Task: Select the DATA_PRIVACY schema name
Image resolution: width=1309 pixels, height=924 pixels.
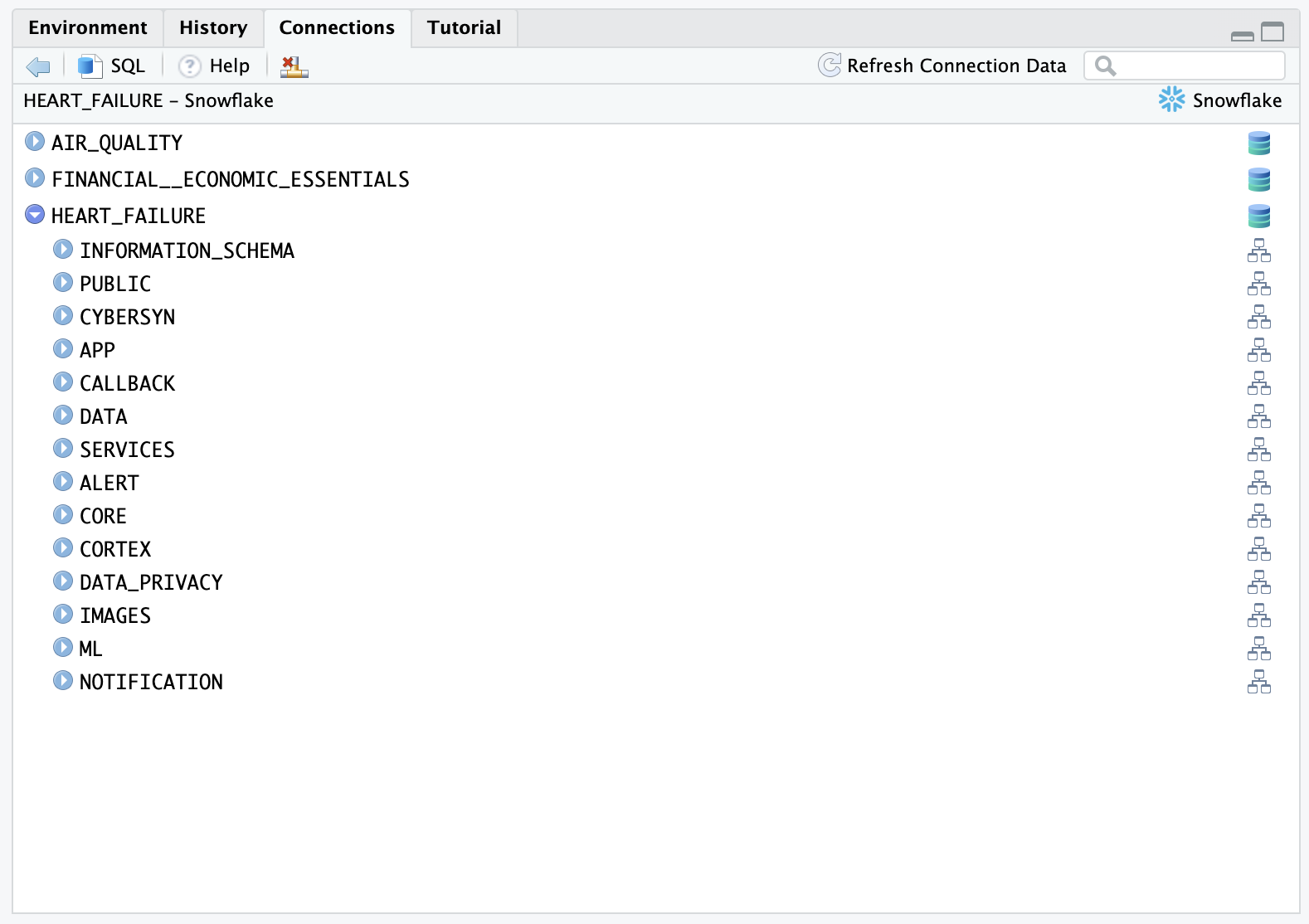Action: coord(151,583)
